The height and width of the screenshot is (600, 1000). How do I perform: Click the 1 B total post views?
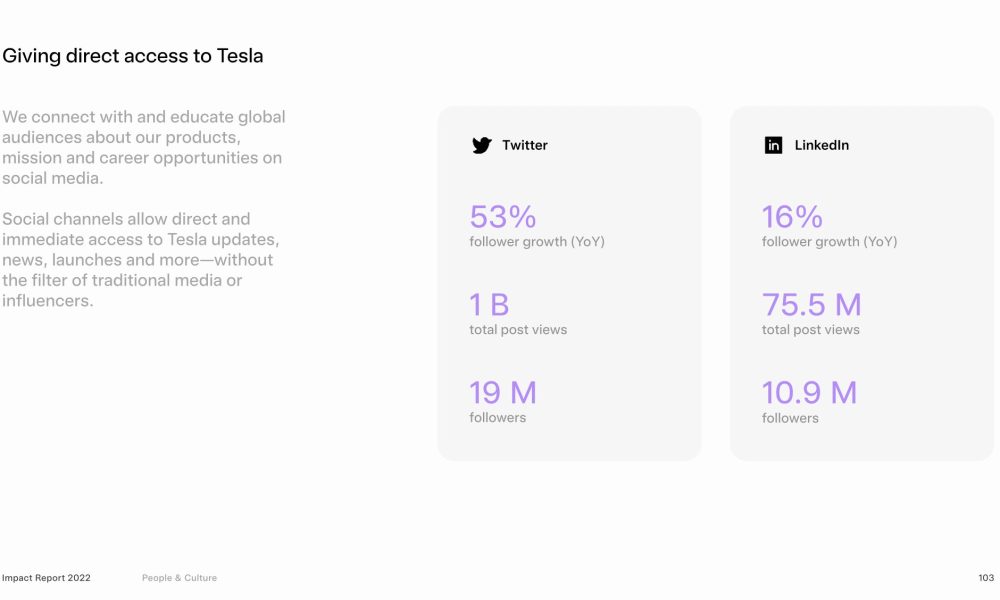tap(489, 305)
